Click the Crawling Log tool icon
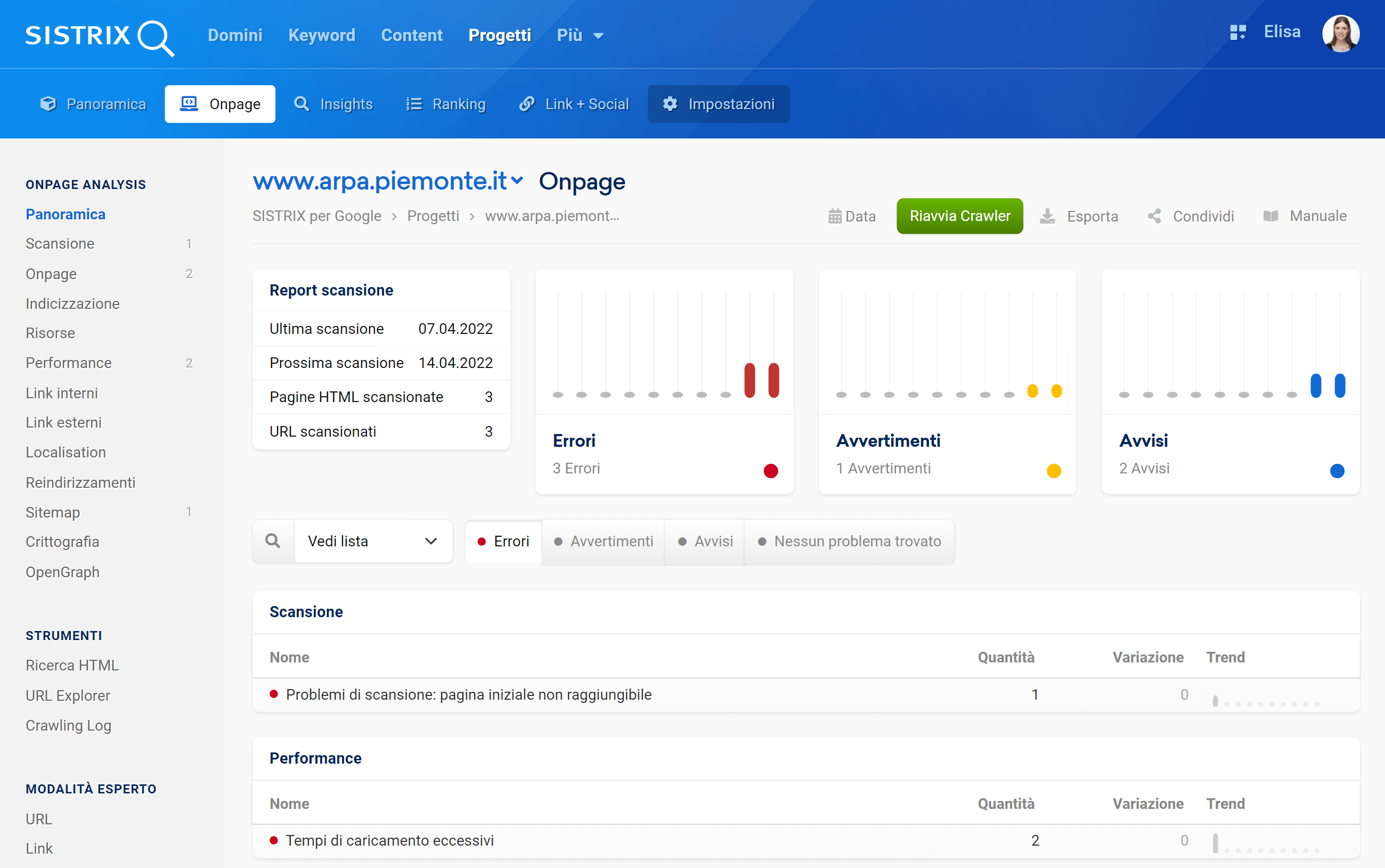Screen dimensions: 1385x868 tap(68, 725)
